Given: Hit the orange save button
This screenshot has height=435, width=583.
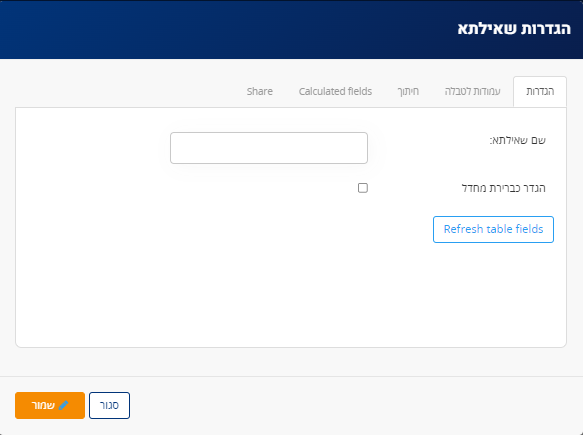Looking at the screenshot, I should pos(50,405).
